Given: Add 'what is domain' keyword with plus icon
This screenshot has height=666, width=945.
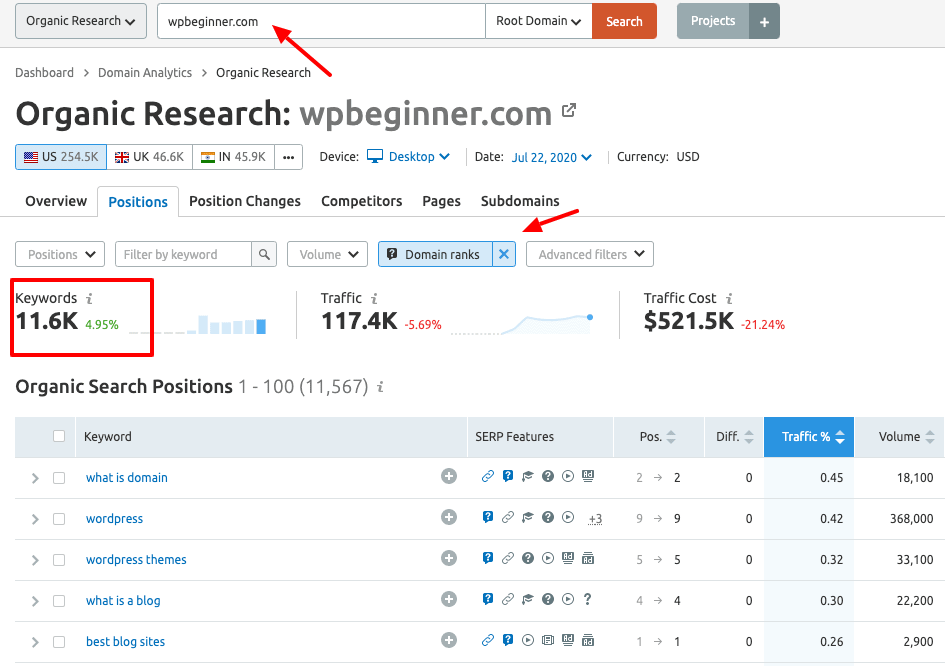Looking at the screenshot, I should pos(449,477).
